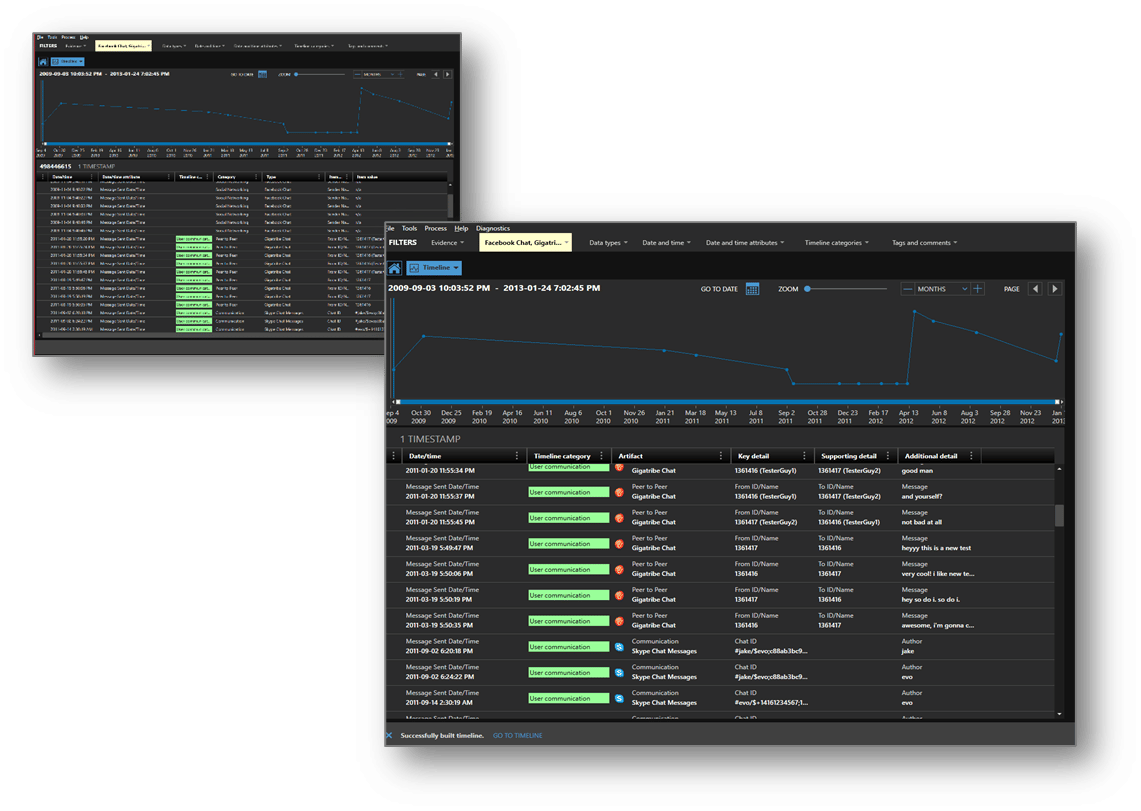Select the row with message 'not bad at all'
1141x811 pixels.
pos(720,518)
